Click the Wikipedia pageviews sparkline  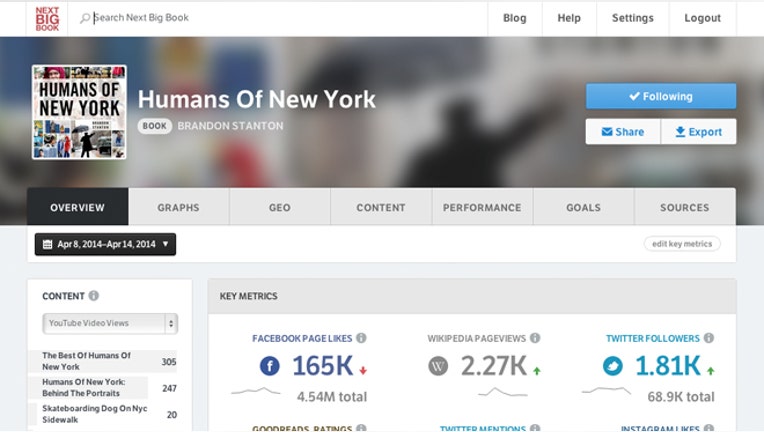[x=502, y=392]
